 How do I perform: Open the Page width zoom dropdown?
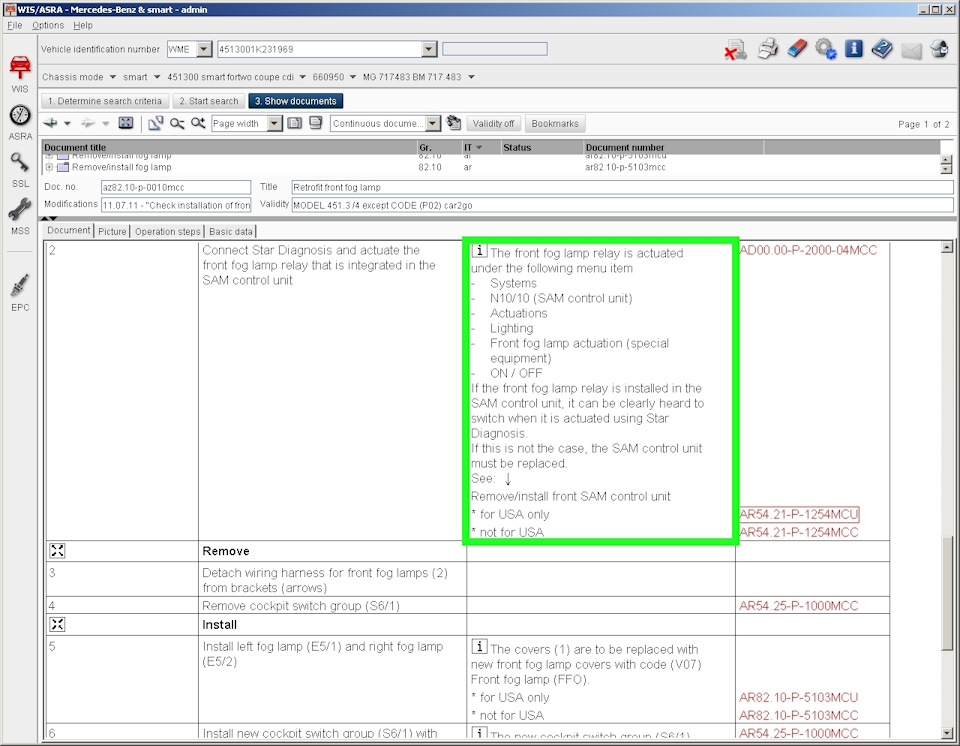(274, 124)
